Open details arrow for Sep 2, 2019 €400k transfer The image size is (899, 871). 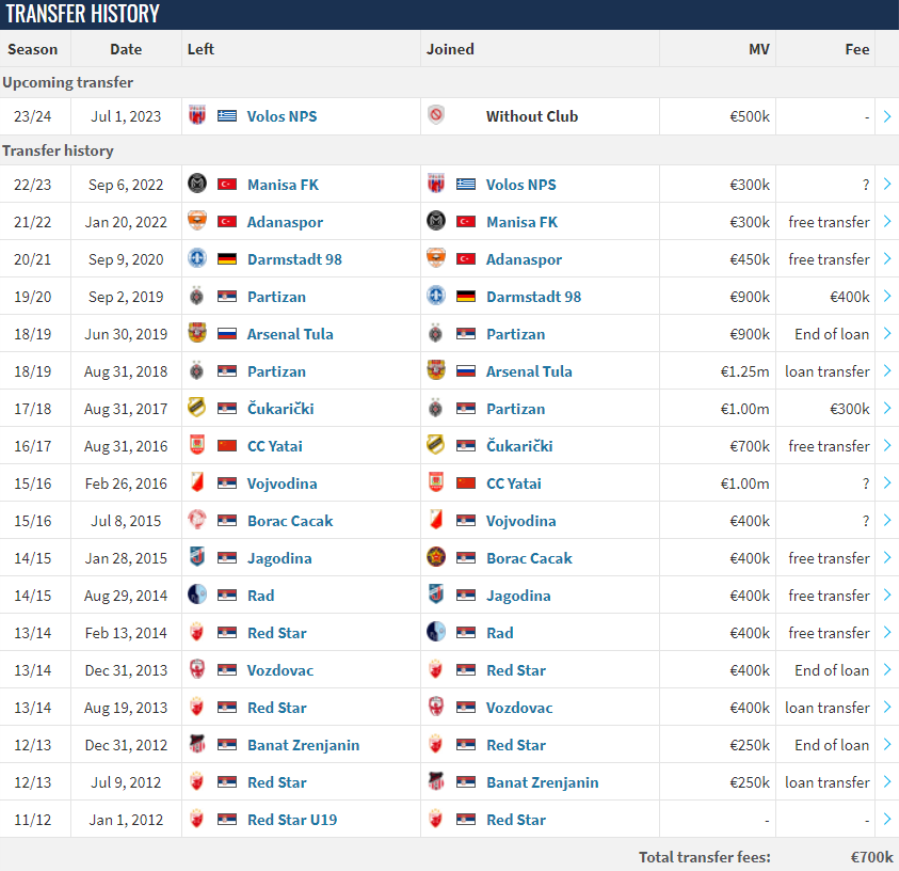pyautogui.click(x=887, y=296)
